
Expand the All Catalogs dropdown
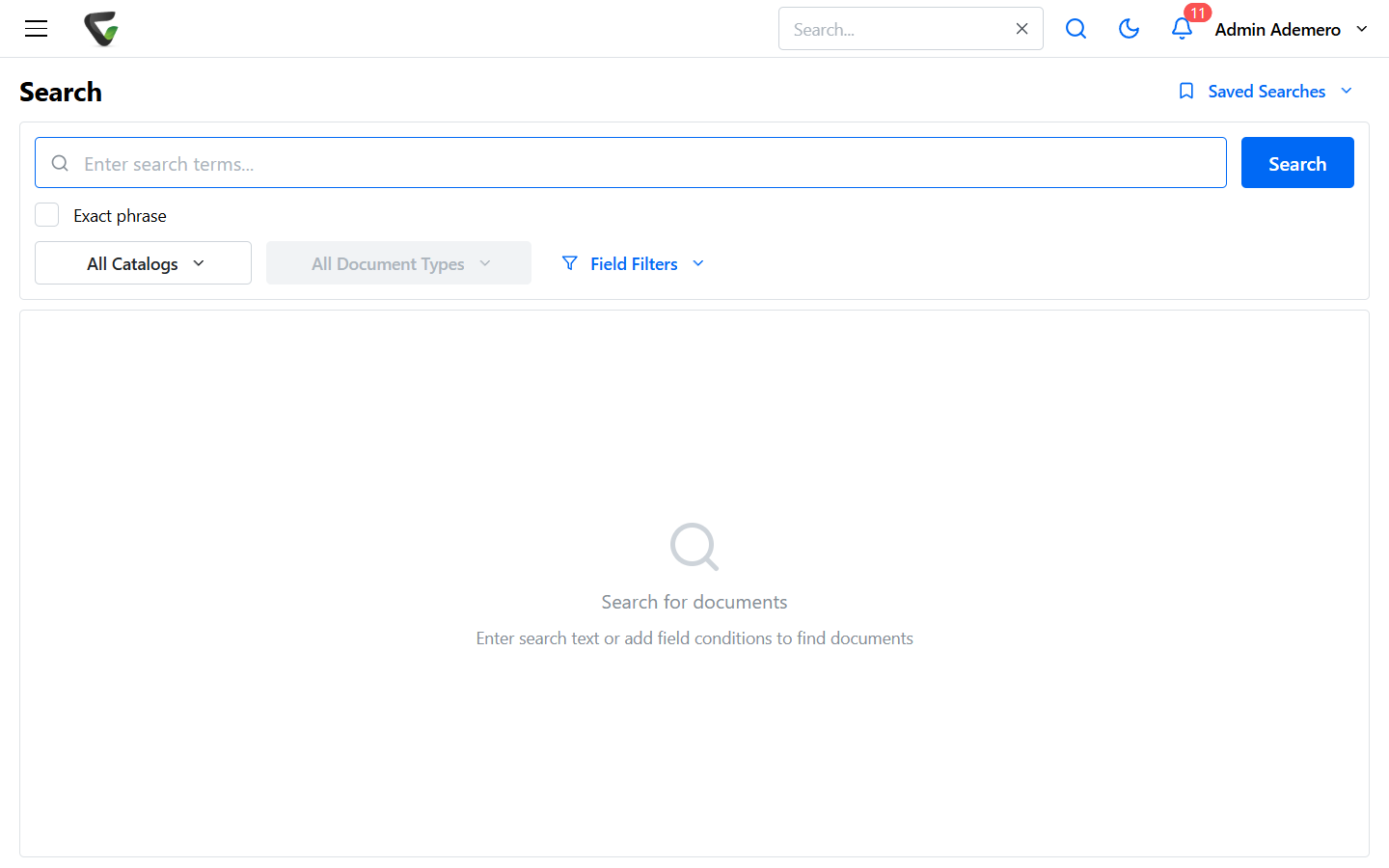click(143, 263)
